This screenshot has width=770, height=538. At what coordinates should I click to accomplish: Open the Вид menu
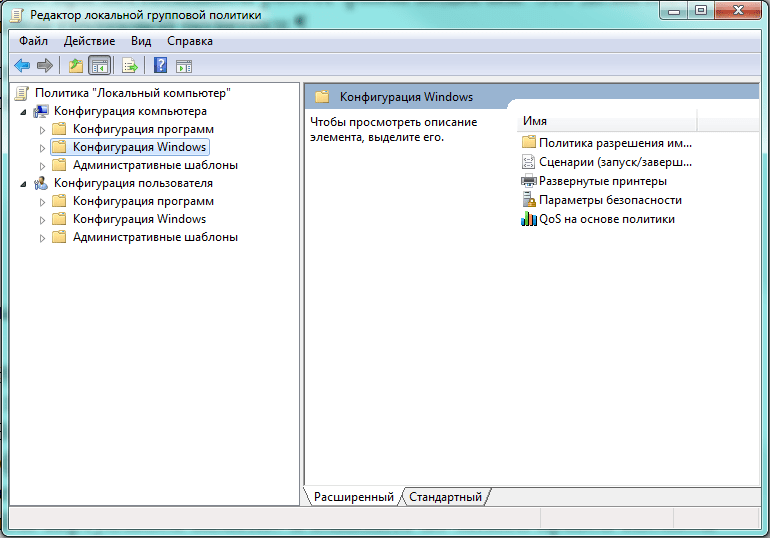[x=141, y=41]
